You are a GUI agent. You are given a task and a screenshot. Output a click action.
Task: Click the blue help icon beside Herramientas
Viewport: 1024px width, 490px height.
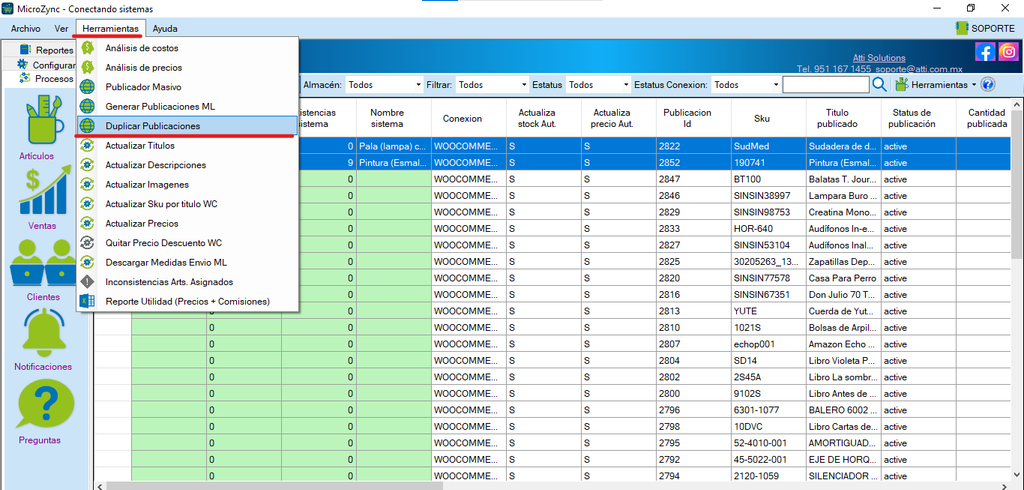987,85
